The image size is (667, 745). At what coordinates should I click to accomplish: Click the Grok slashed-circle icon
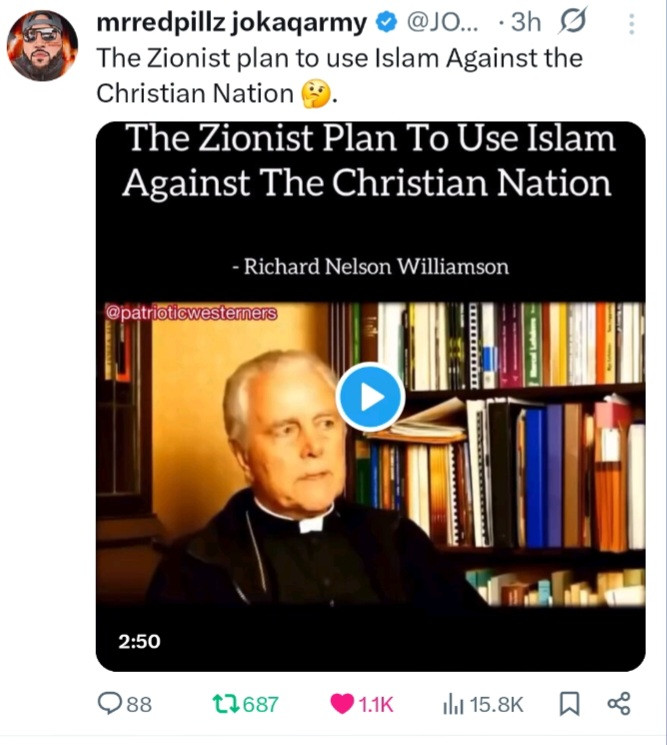tap(572, 21)
